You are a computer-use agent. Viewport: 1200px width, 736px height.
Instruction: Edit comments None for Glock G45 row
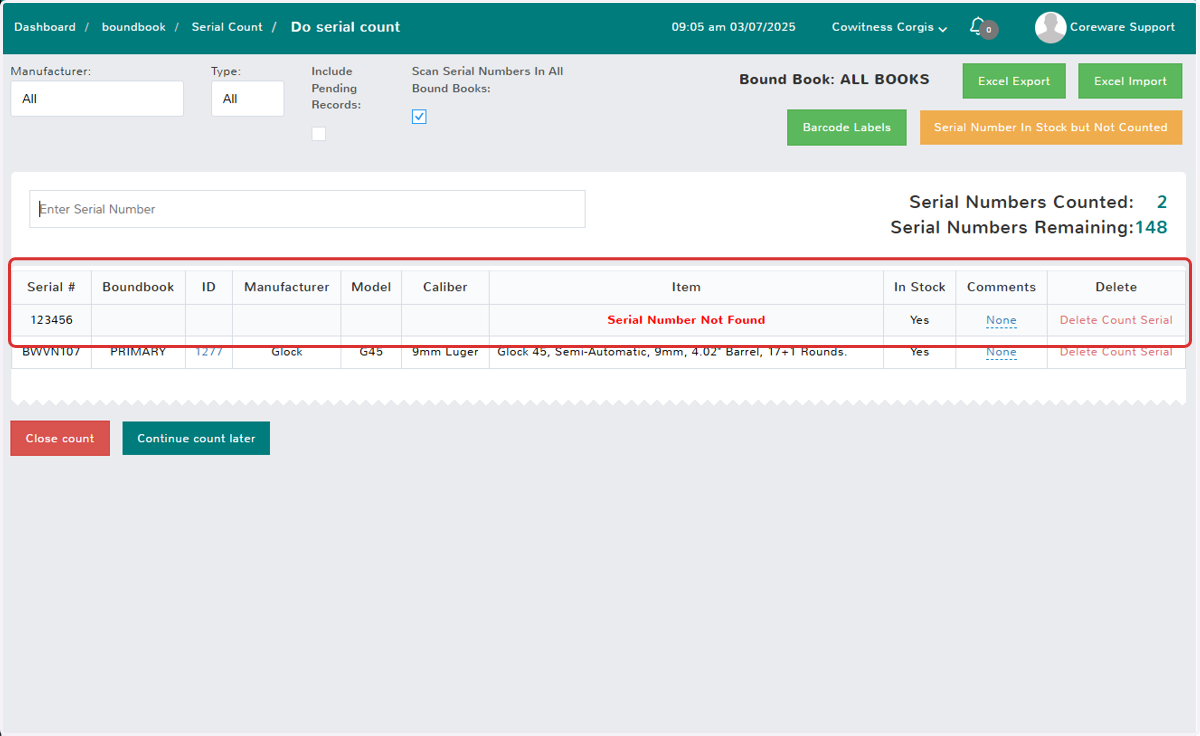click(1001, 352)
